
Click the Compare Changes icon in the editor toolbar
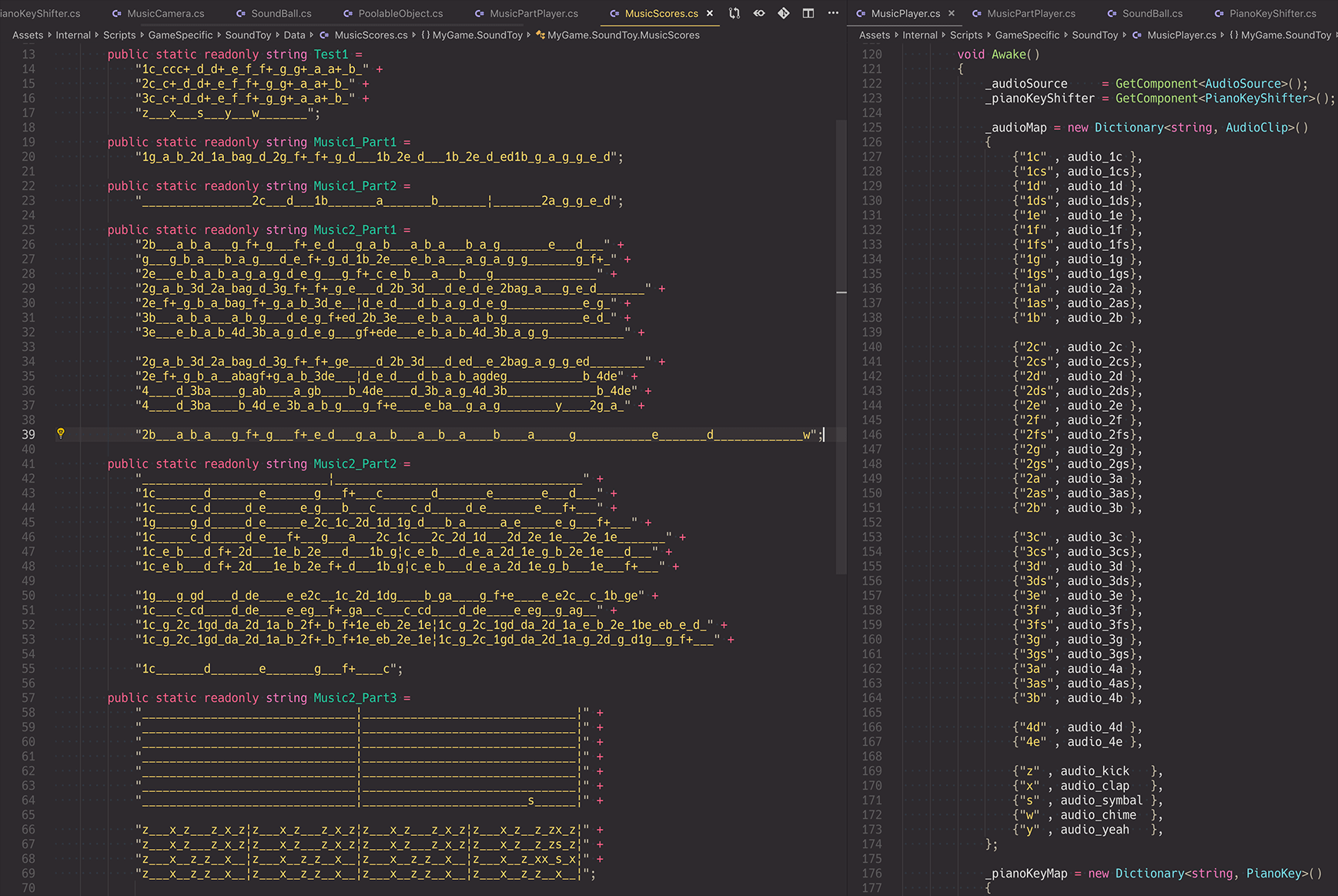coord(734,13)
